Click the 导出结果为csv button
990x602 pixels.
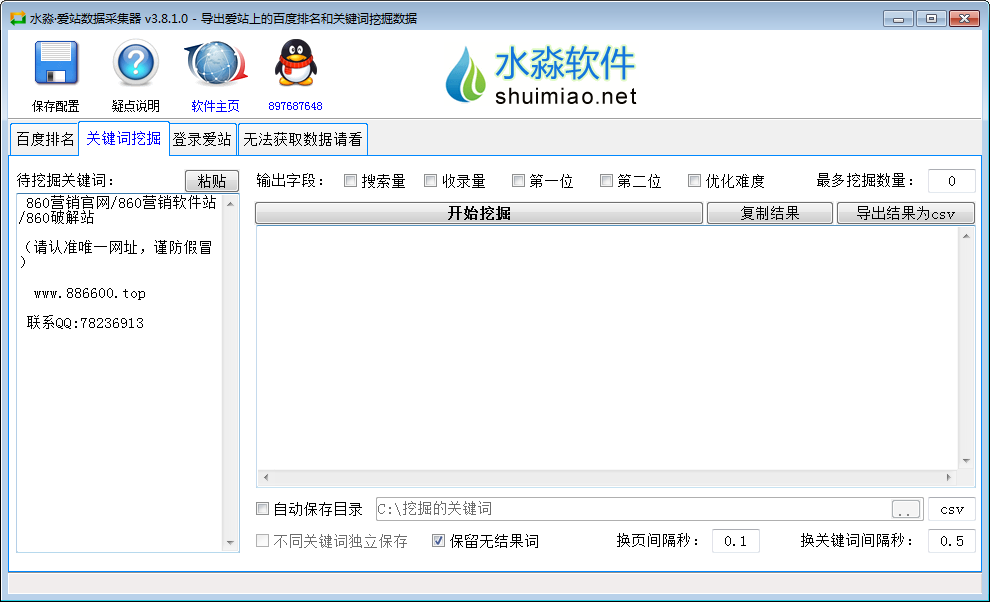click(x=905, y=213)
